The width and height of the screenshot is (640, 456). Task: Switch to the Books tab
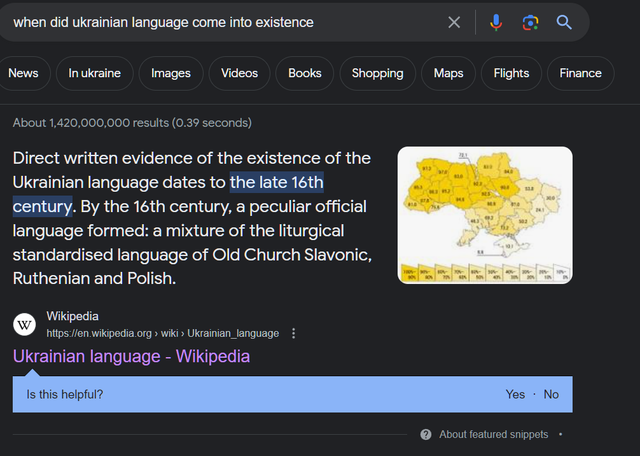click(x=304, y=73)
